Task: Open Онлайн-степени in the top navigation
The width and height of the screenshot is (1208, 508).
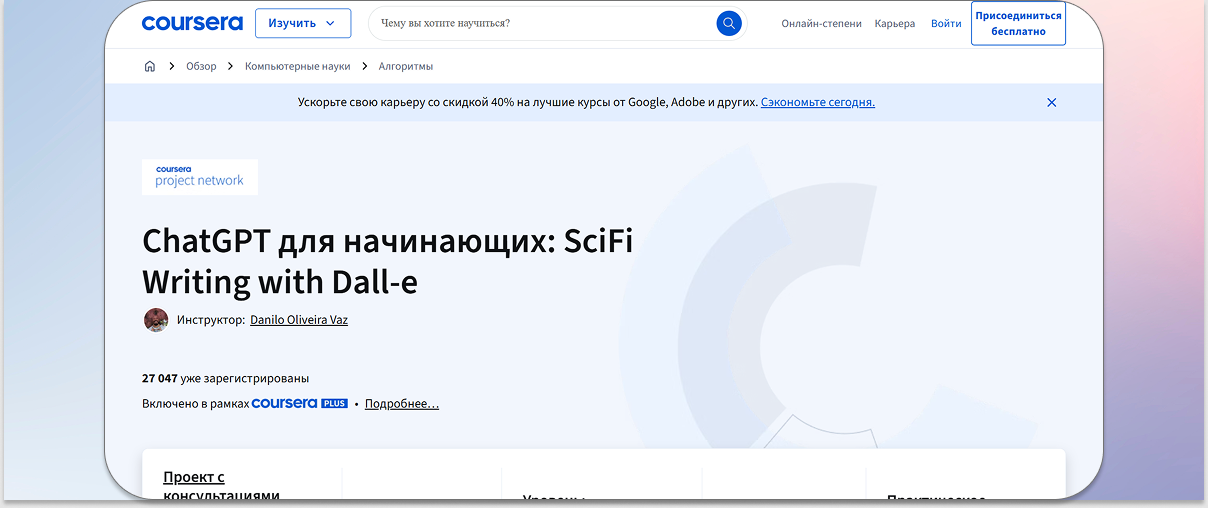Action: click(x=821, y=23)
